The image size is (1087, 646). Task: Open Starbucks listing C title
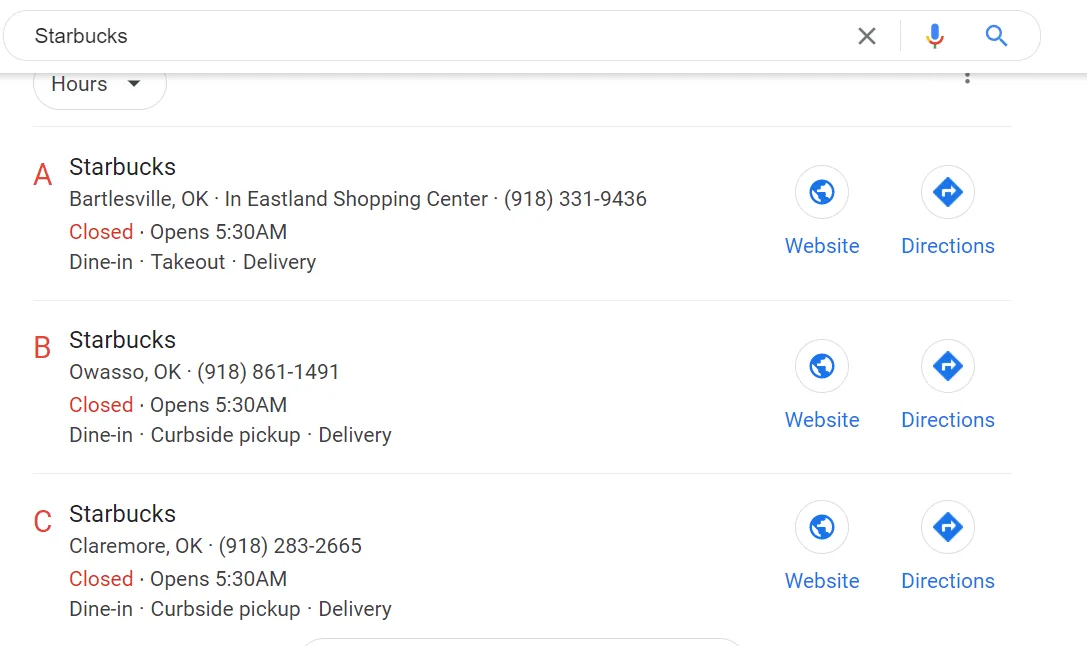[122, 514]
